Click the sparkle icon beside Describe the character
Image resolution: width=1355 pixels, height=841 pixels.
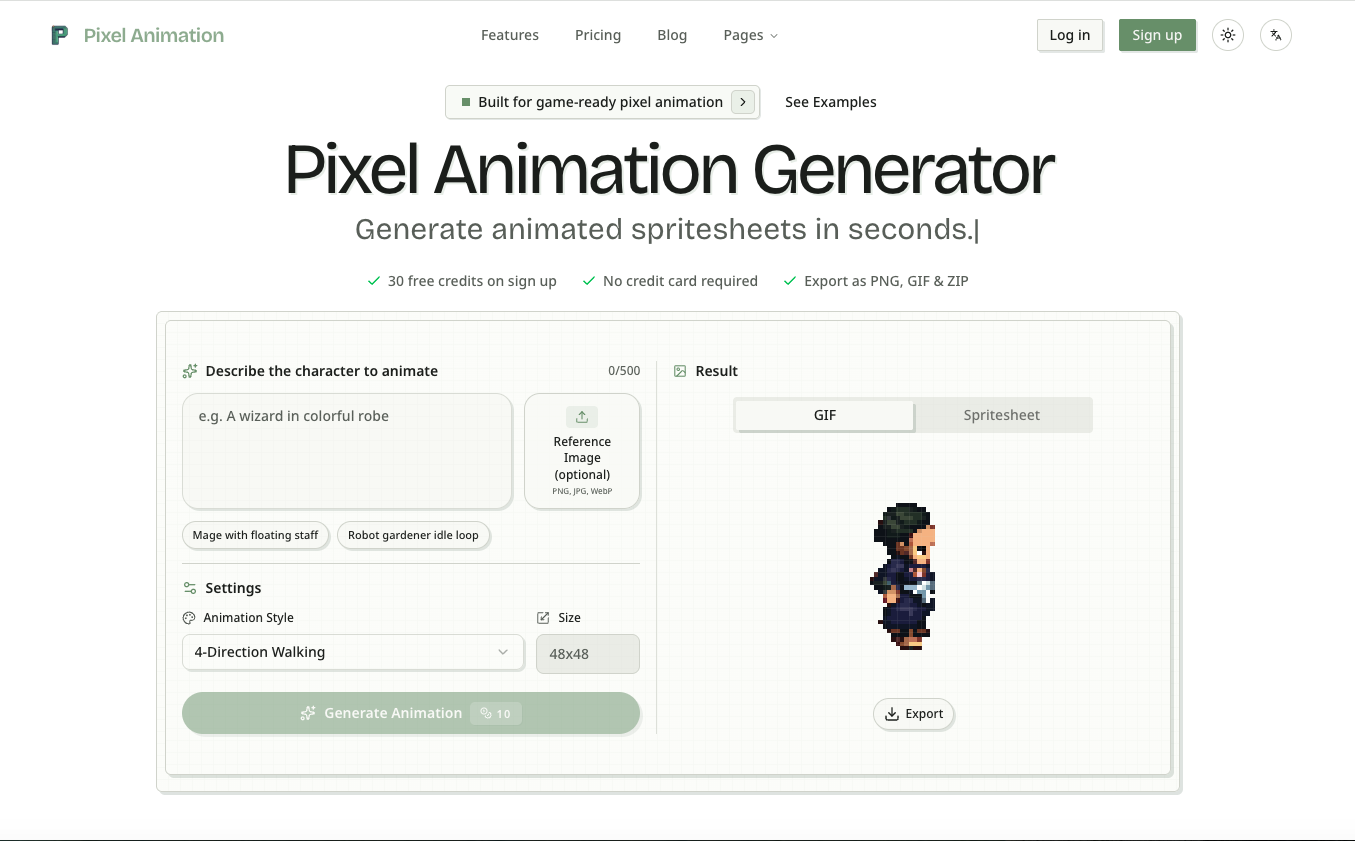(x=190, y=371)
